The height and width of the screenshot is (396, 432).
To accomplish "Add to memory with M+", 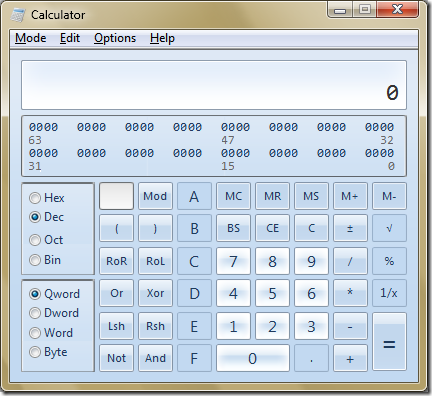I will 350,196.
